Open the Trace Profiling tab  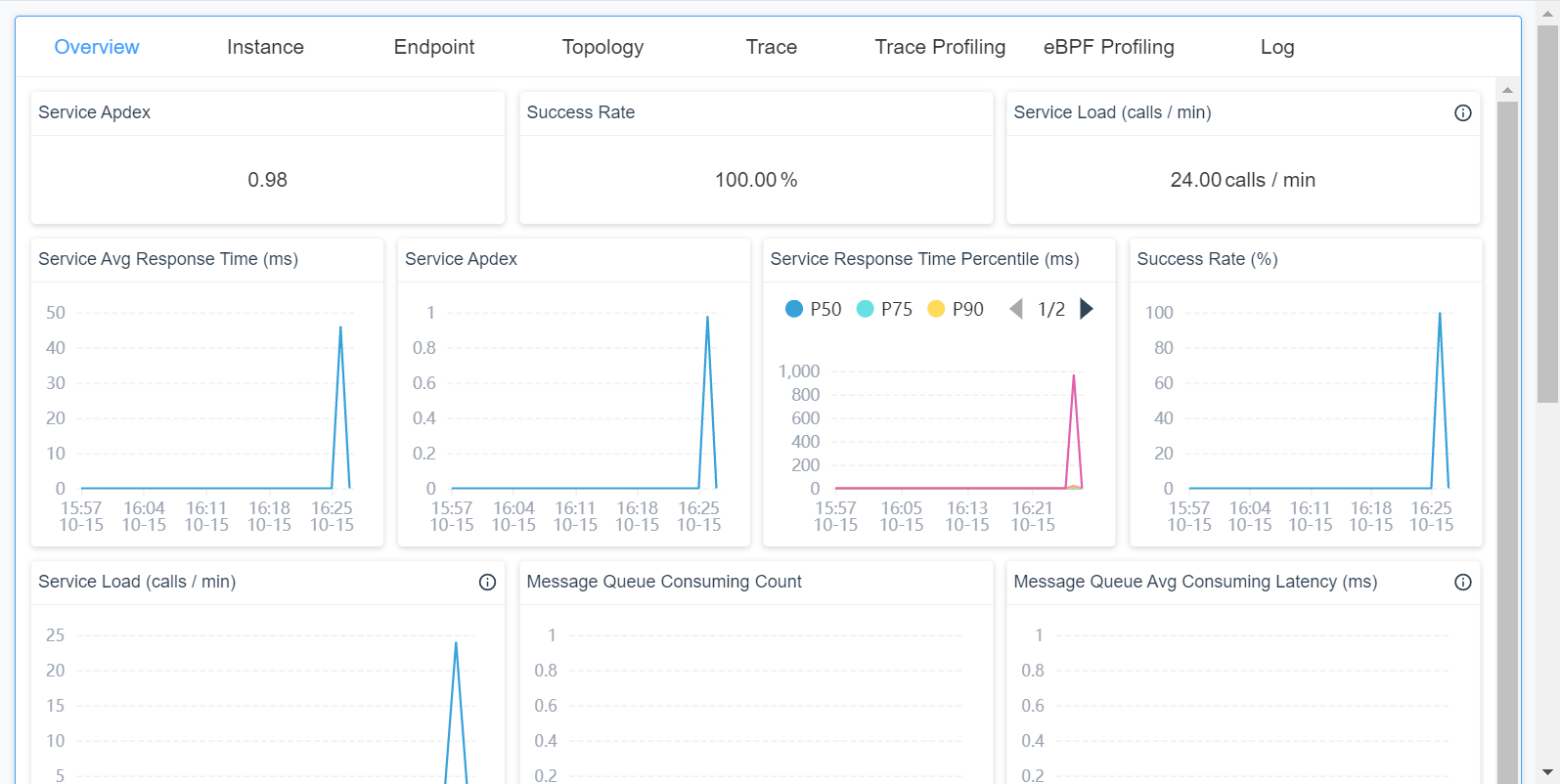point(940,47)
